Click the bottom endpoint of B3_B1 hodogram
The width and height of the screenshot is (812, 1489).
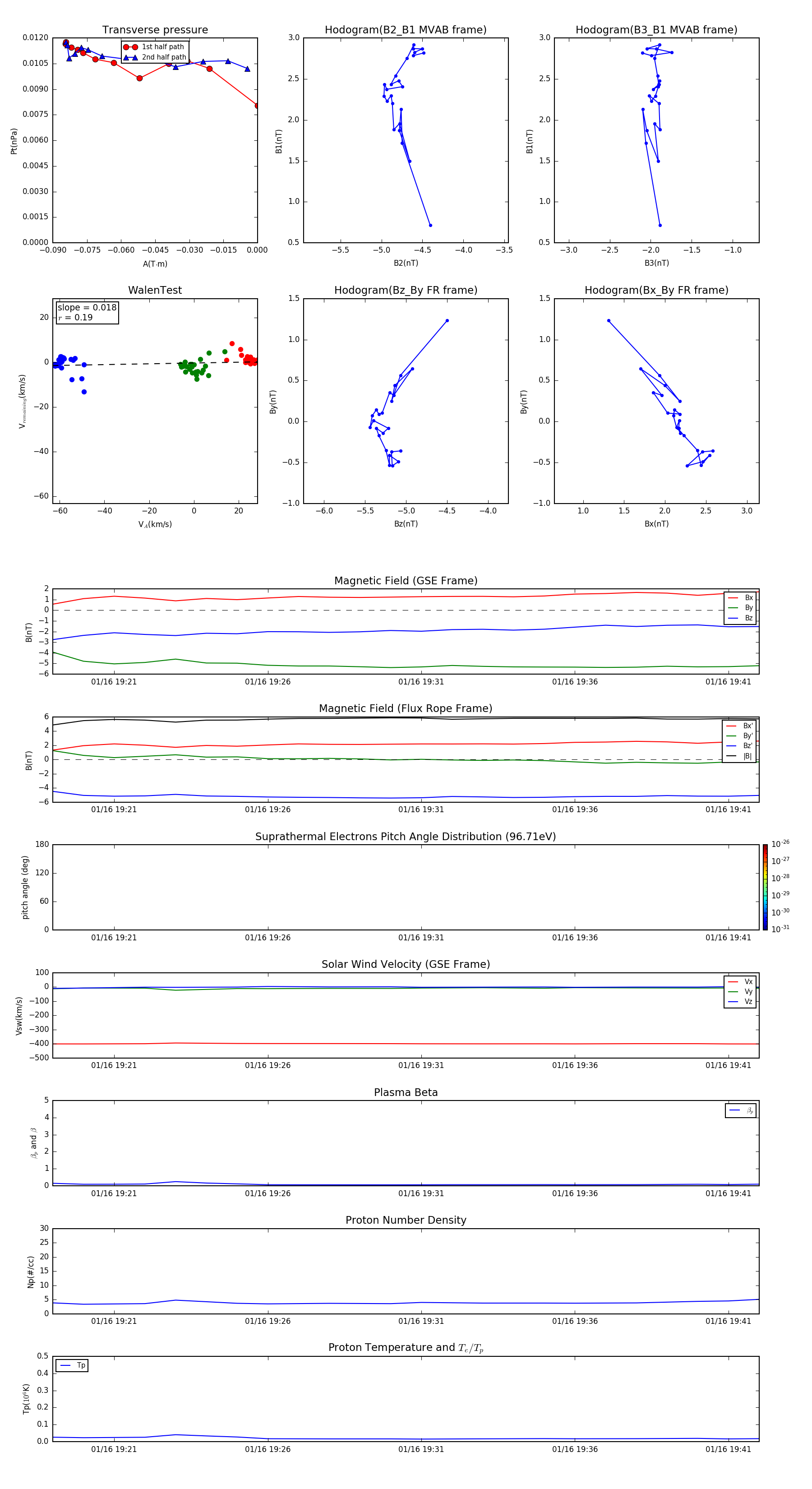pyautogui.click(x=660, y=226)
